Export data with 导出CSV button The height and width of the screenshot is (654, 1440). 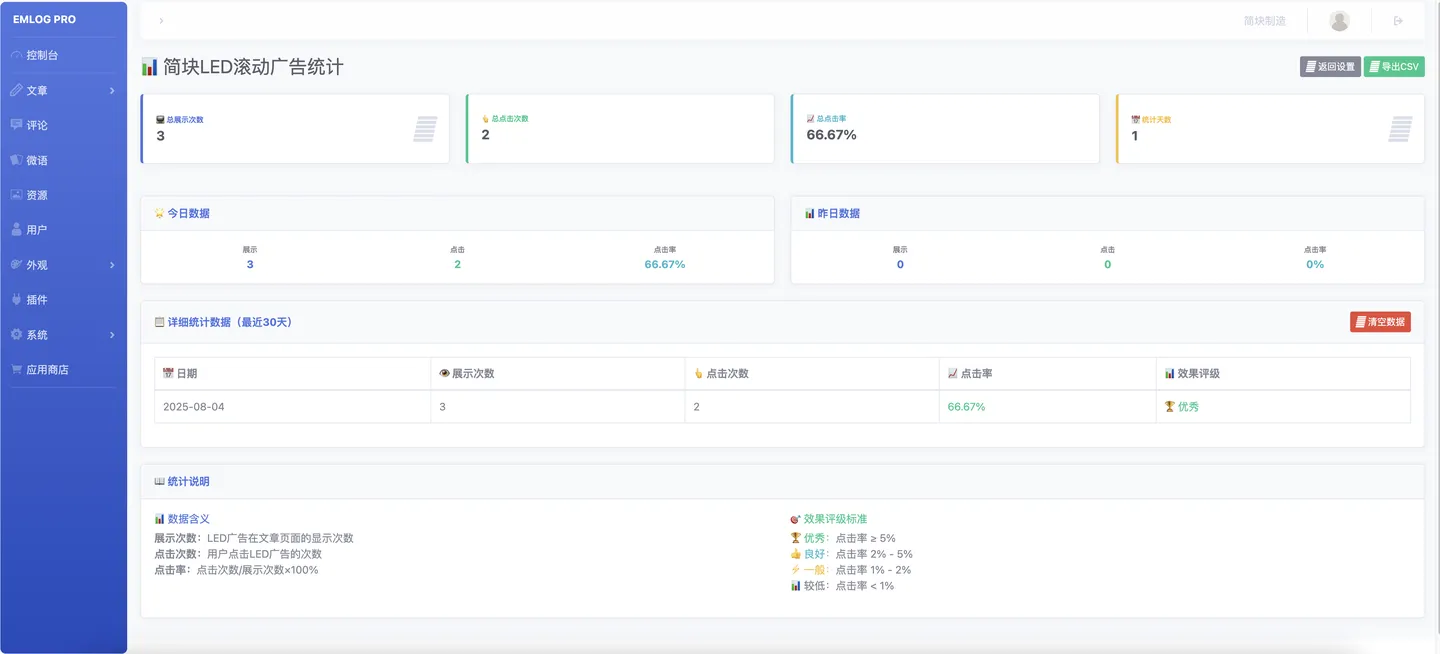[x=1394, y=67]
